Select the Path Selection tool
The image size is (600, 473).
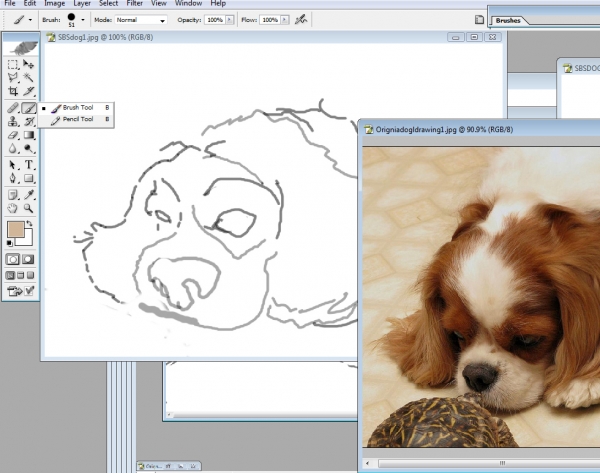tap(13, 165)
